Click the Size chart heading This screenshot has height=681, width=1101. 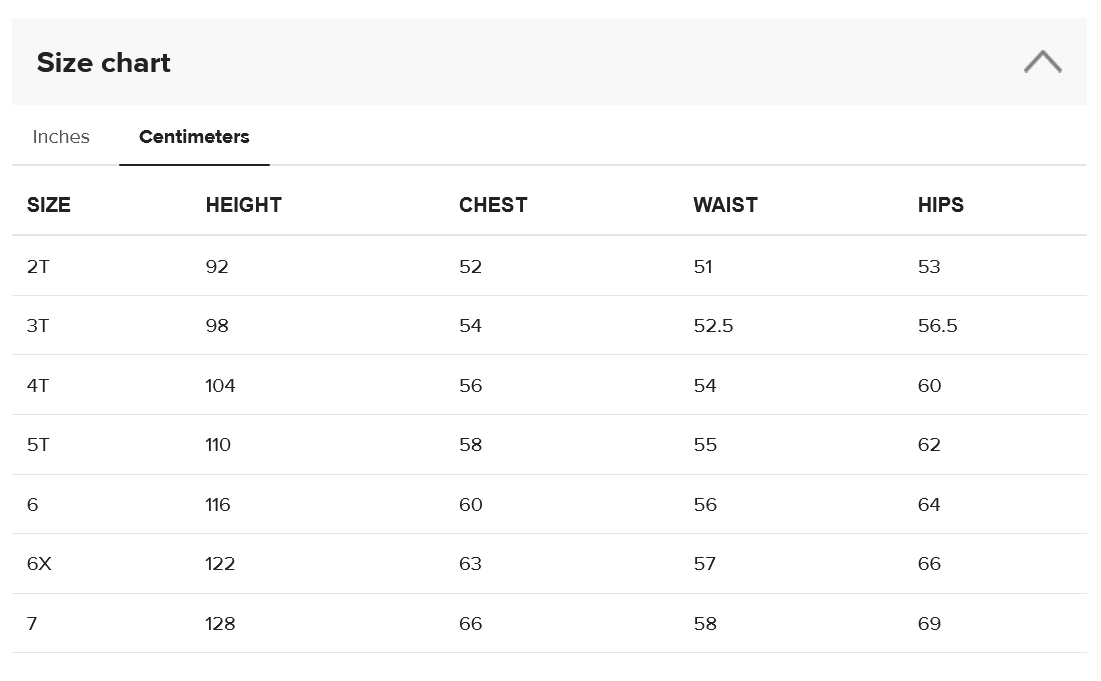coord(104,63)
